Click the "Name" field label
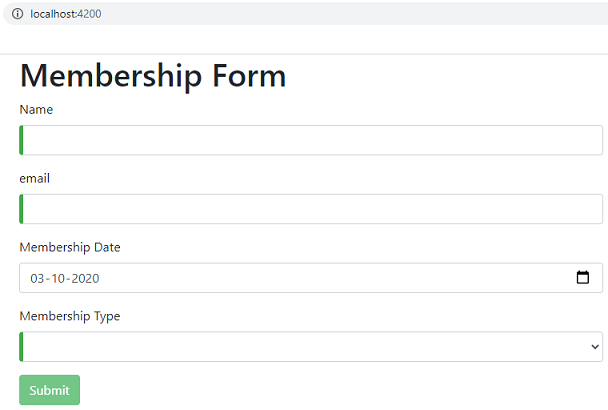The height and width of the screenshot is (410, 608). [36, 109]
